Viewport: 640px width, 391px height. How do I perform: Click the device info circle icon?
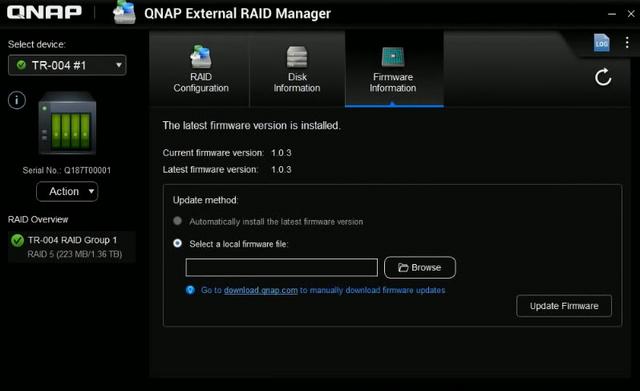click(17, 100)
